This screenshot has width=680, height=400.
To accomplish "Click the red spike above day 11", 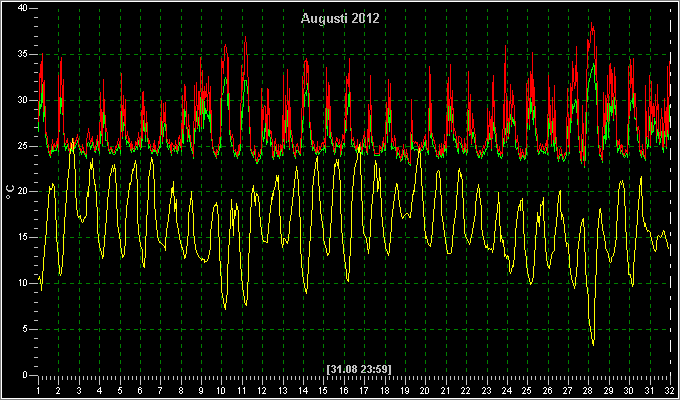I will pos(245,37).
